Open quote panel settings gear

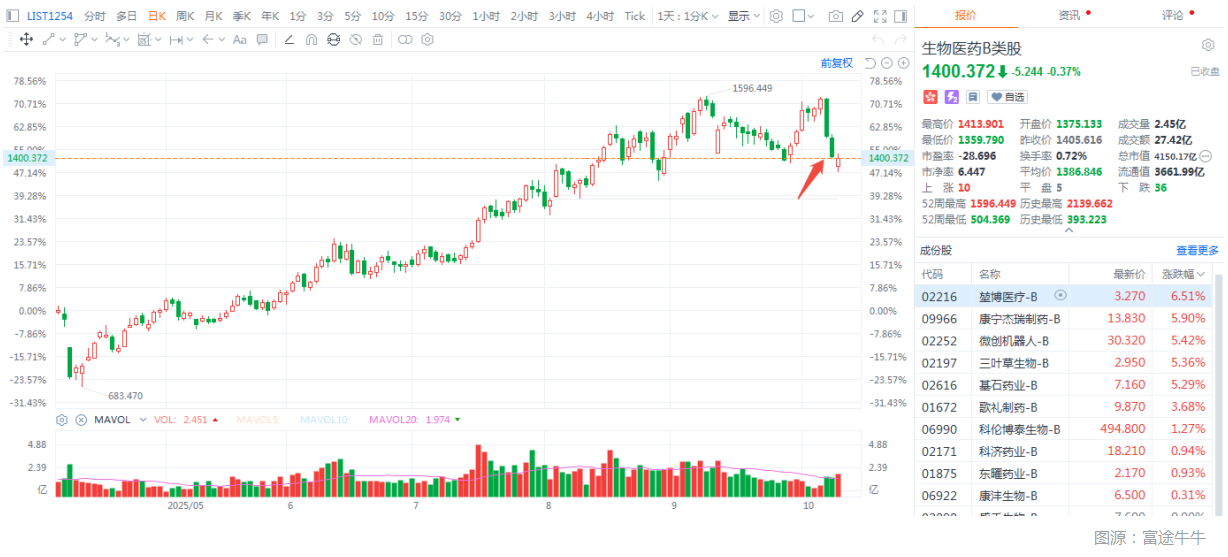point(1207,46)
